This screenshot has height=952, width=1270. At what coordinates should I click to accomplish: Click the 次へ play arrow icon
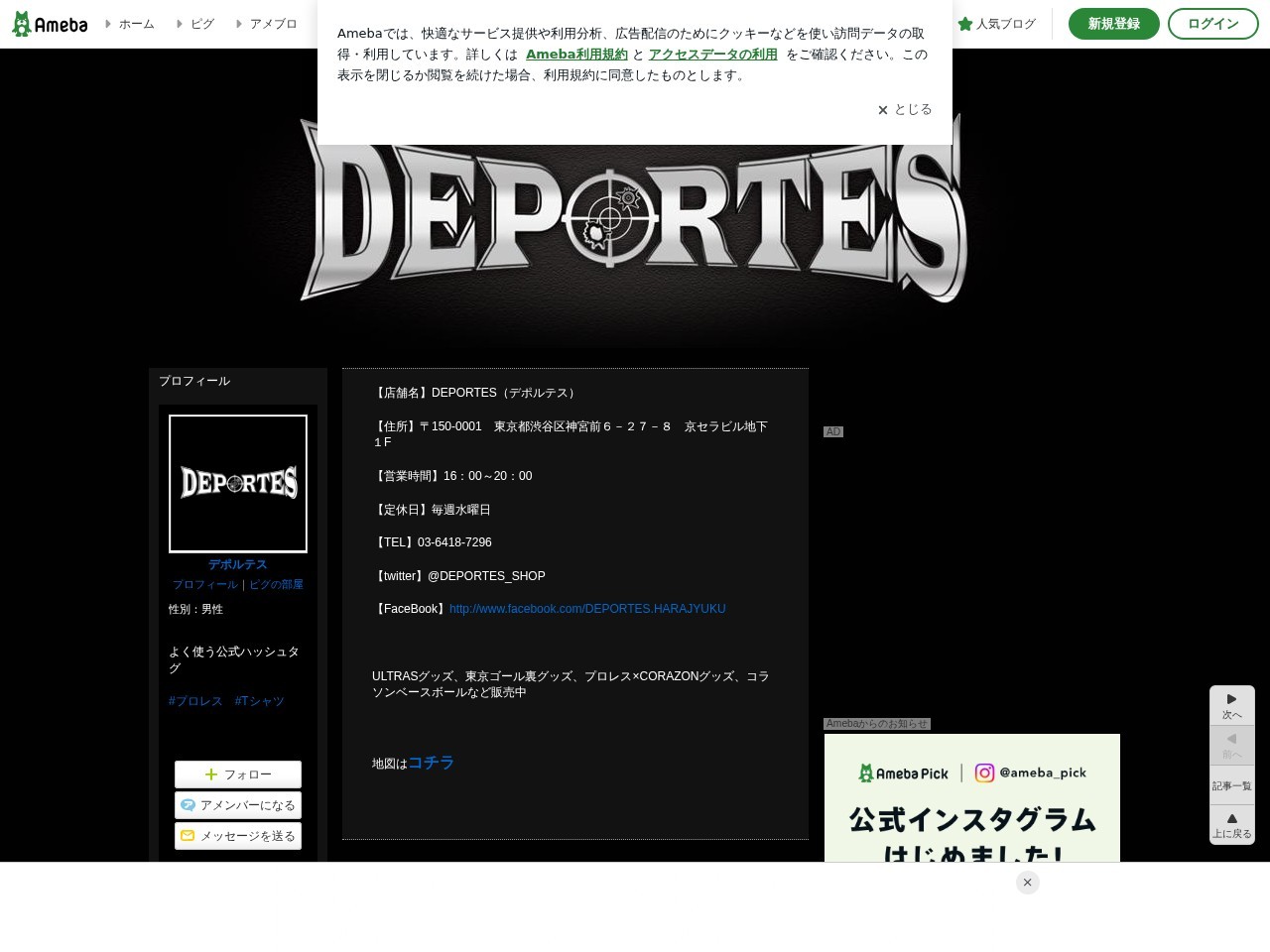point(1232,699)
